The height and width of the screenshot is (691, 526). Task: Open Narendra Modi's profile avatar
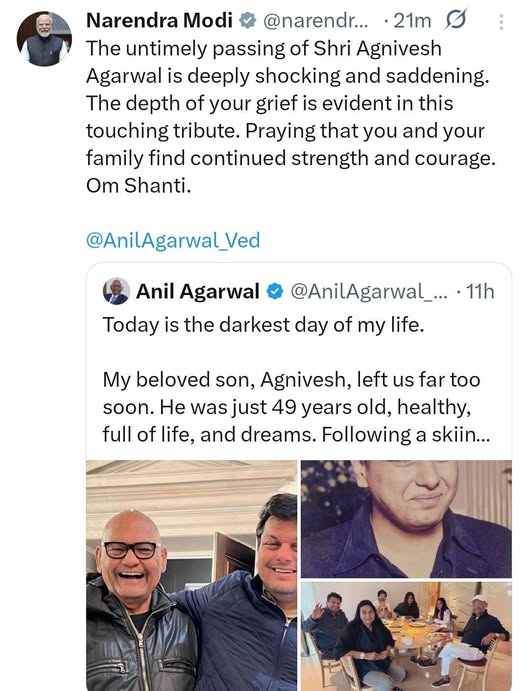44,39
